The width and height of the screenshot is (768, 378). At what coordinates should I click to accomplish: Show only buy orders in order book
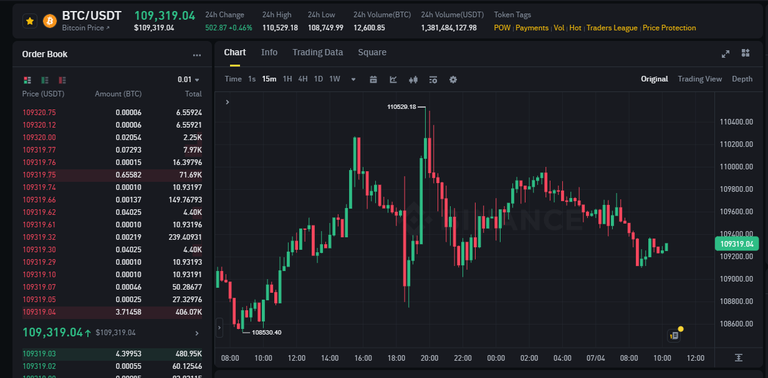pos(45,80)
